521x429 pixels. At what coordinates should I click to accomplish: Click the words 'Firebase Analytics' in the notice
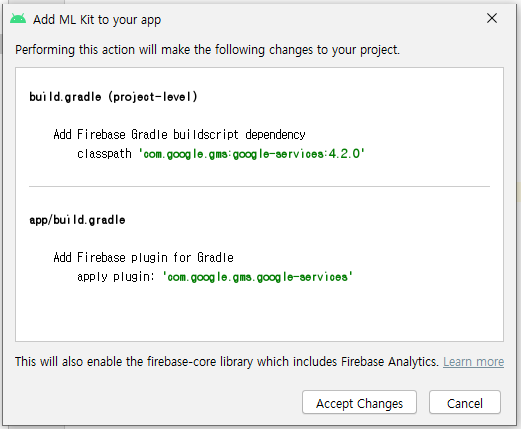pos(388,362)
